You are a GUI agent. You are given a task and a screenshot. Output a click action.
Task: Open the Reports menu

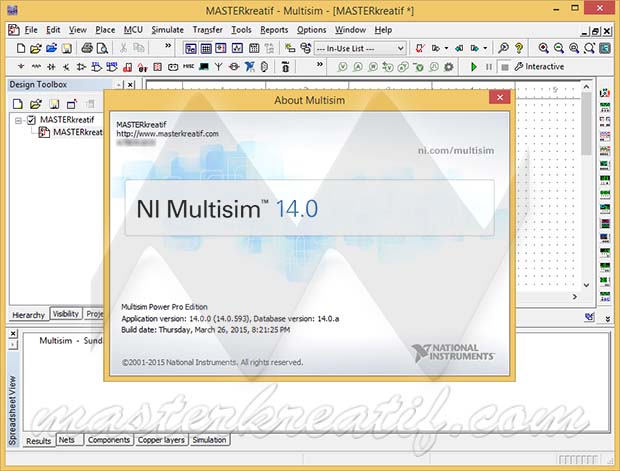coord(274,30)
